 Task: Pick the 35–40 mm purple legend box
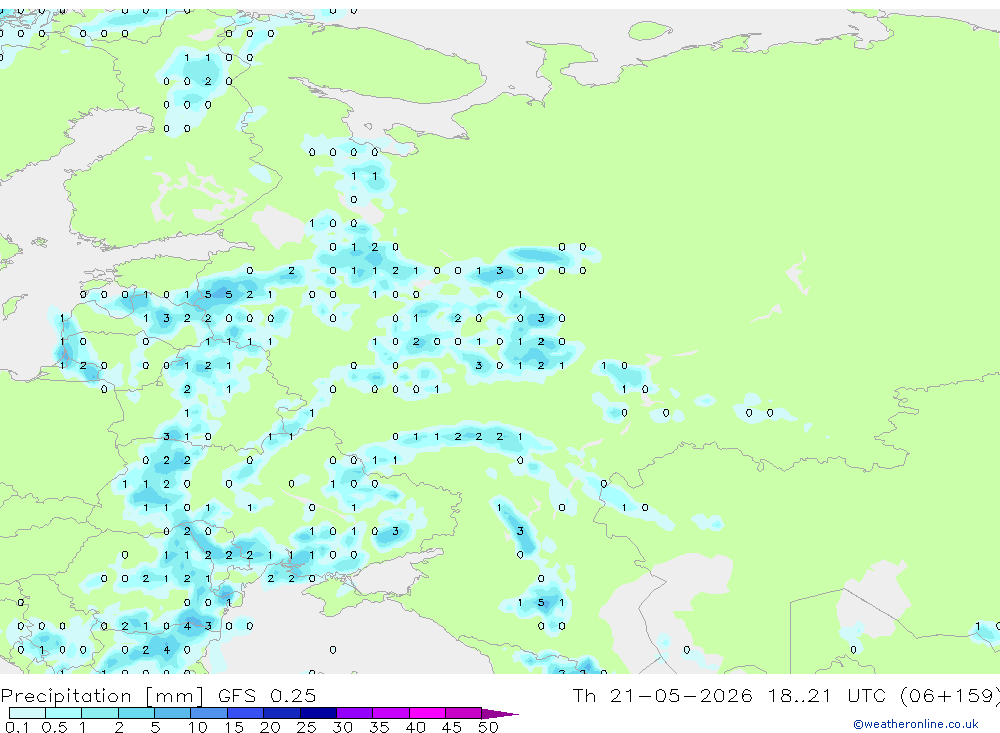coord(391,713)
